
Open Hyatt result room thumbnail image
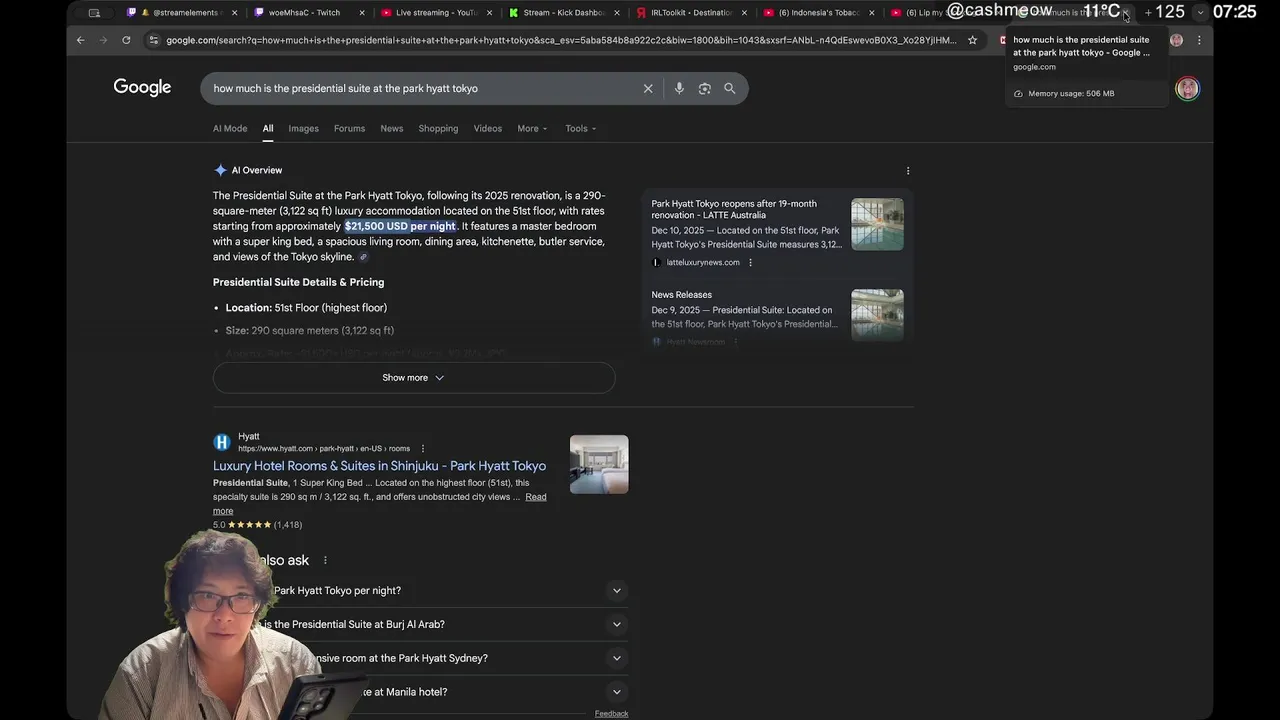[x=599, y=464]
